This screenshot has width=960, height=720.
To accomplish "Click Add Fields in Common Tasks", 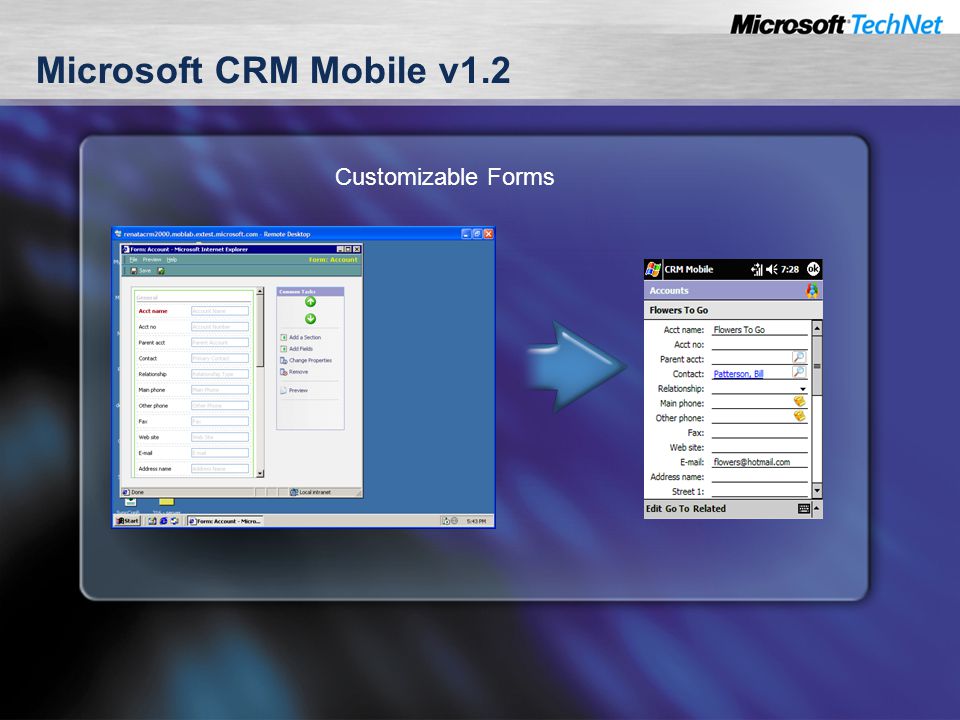I will 297,349.
